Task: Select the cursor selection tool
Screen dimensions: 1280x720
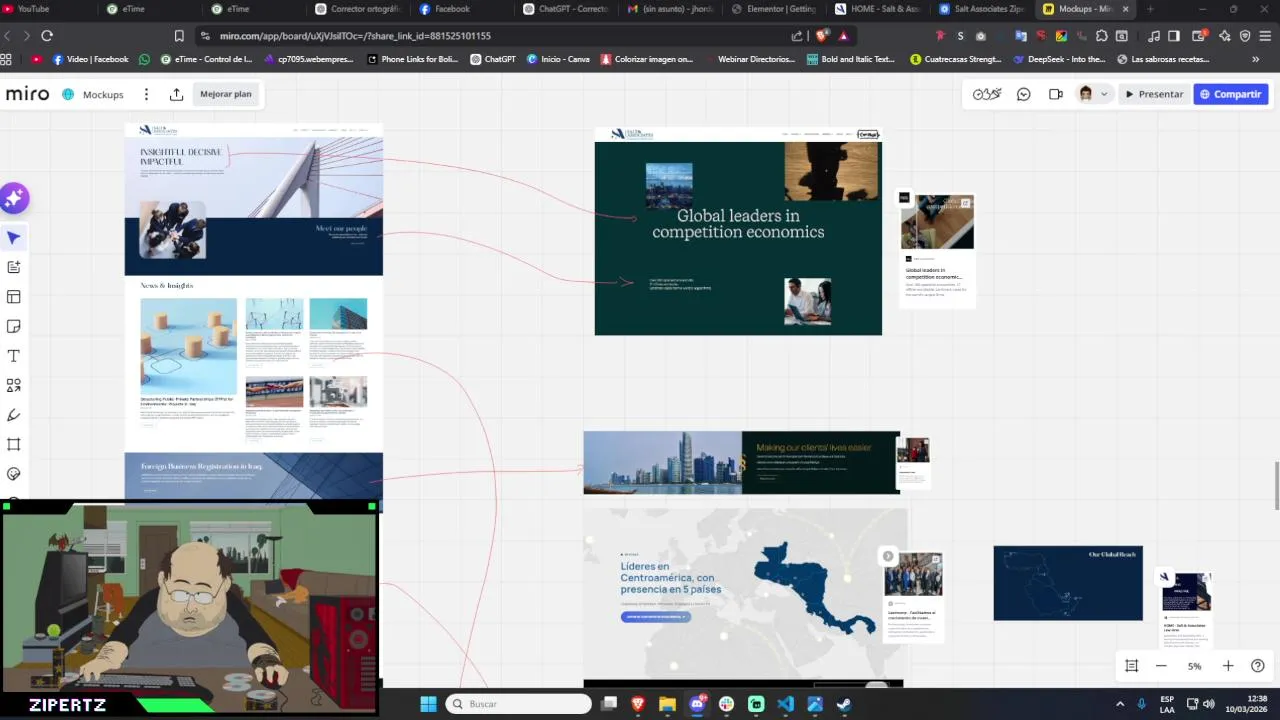Action: (x=14, y=238)
